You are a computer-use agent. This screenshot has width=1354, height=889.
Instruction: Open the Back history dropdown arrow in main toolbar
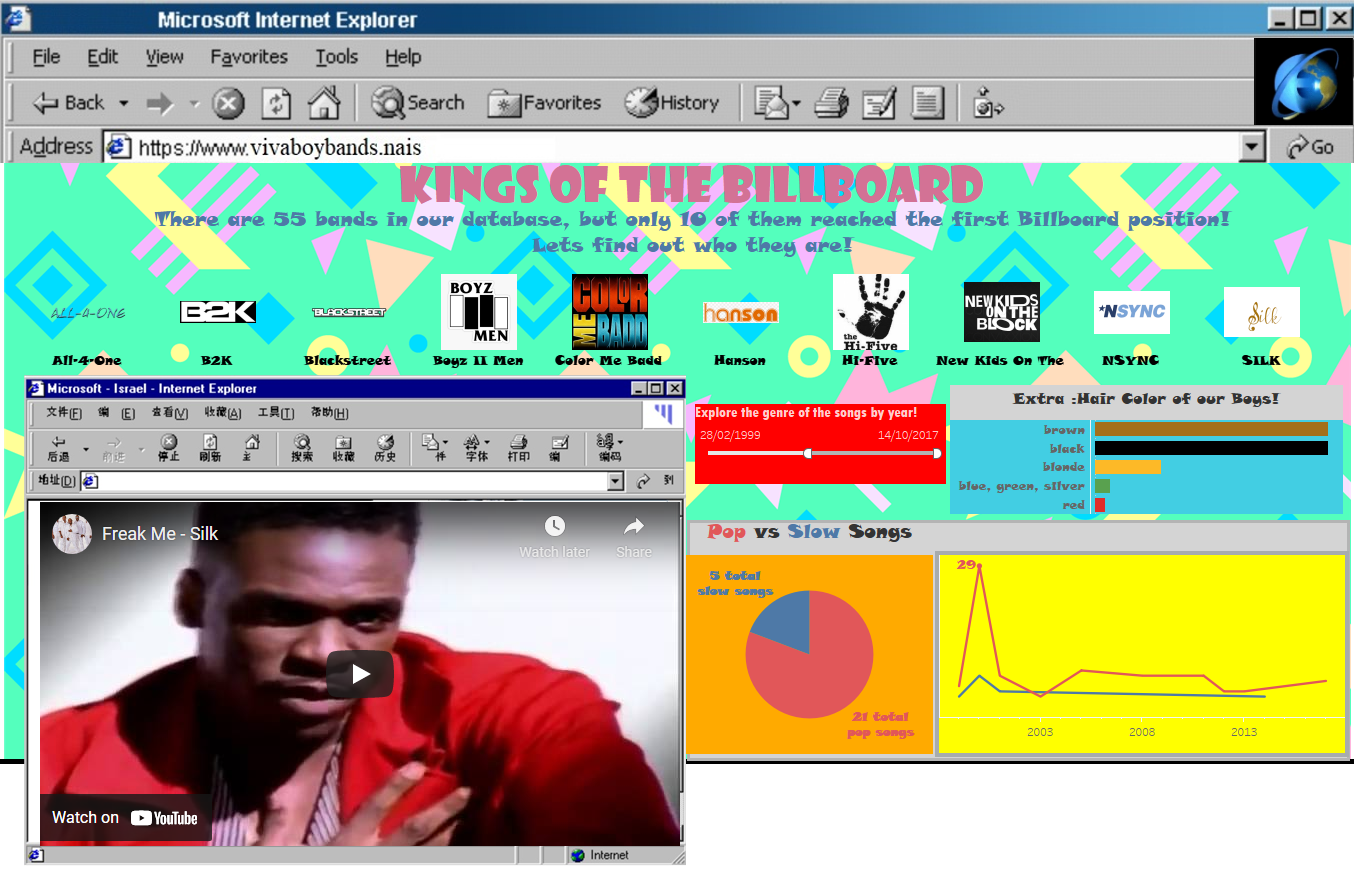pos(124,103)
